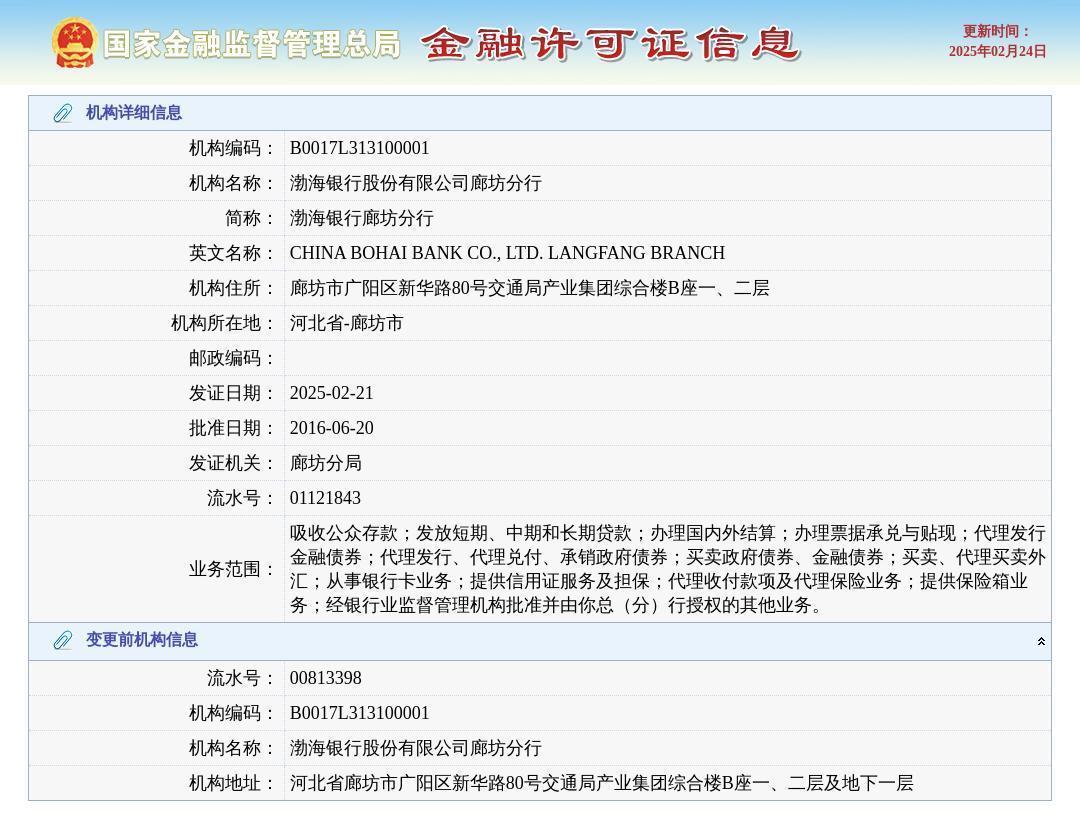1080x813 pixels.
Task: Click the 简称 value 渤海银行廊坊分行
Action: pyautogui.click(x=362, y=218)
